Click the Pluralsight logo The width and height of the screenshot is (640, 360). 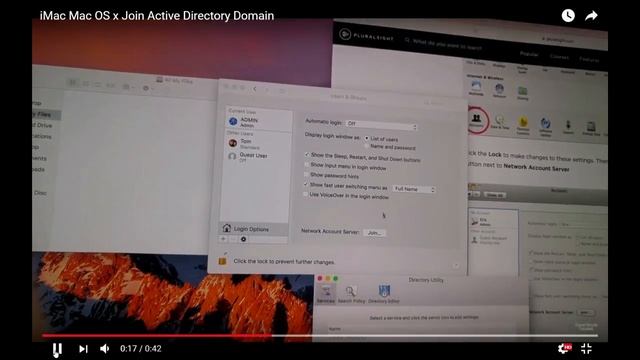[x=367, y=36]
